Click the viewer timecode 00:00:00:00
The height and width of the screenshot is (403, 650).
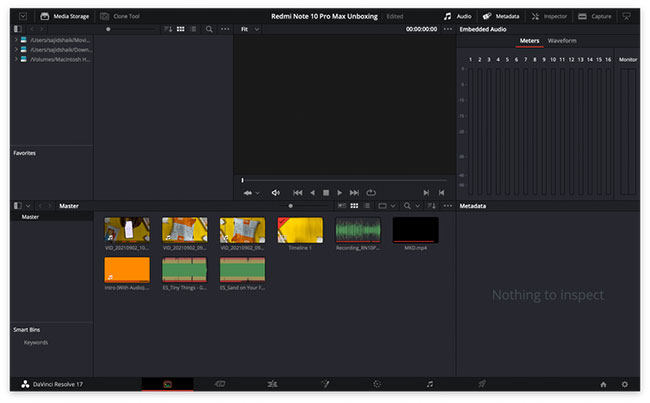click(421, 29)
